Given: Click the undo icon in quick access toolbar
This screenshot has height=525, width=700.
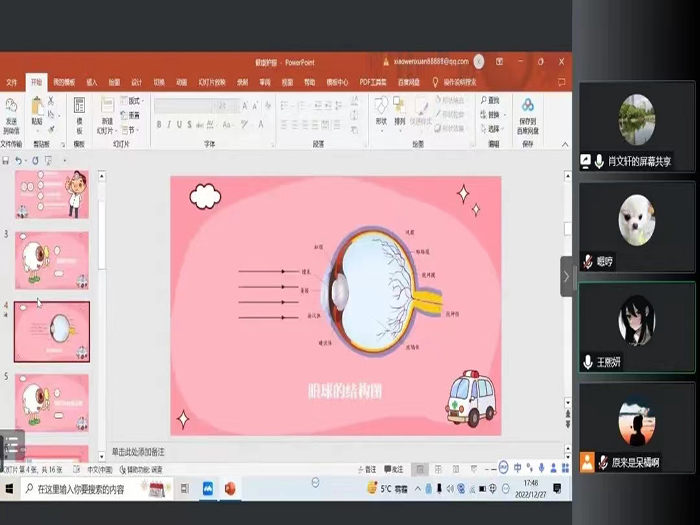Looking at the screenshot, I should click(x=21, y=160).
